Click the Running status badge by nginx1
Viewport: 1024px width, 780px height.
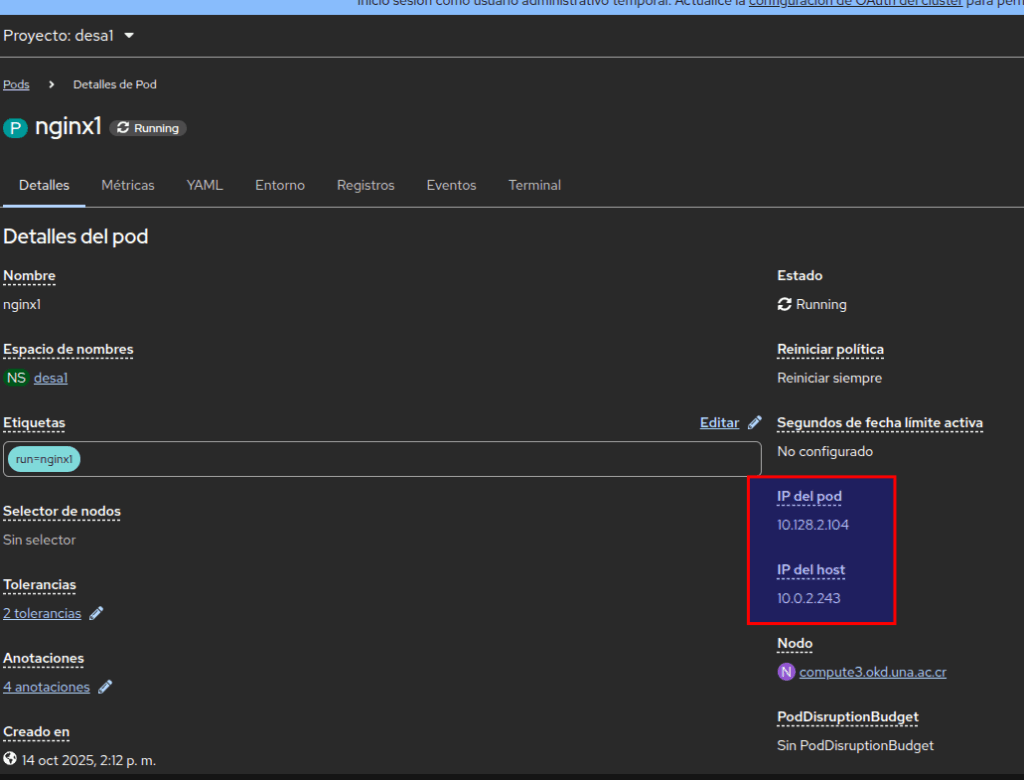pyautogui.click(x=148, y=128)
